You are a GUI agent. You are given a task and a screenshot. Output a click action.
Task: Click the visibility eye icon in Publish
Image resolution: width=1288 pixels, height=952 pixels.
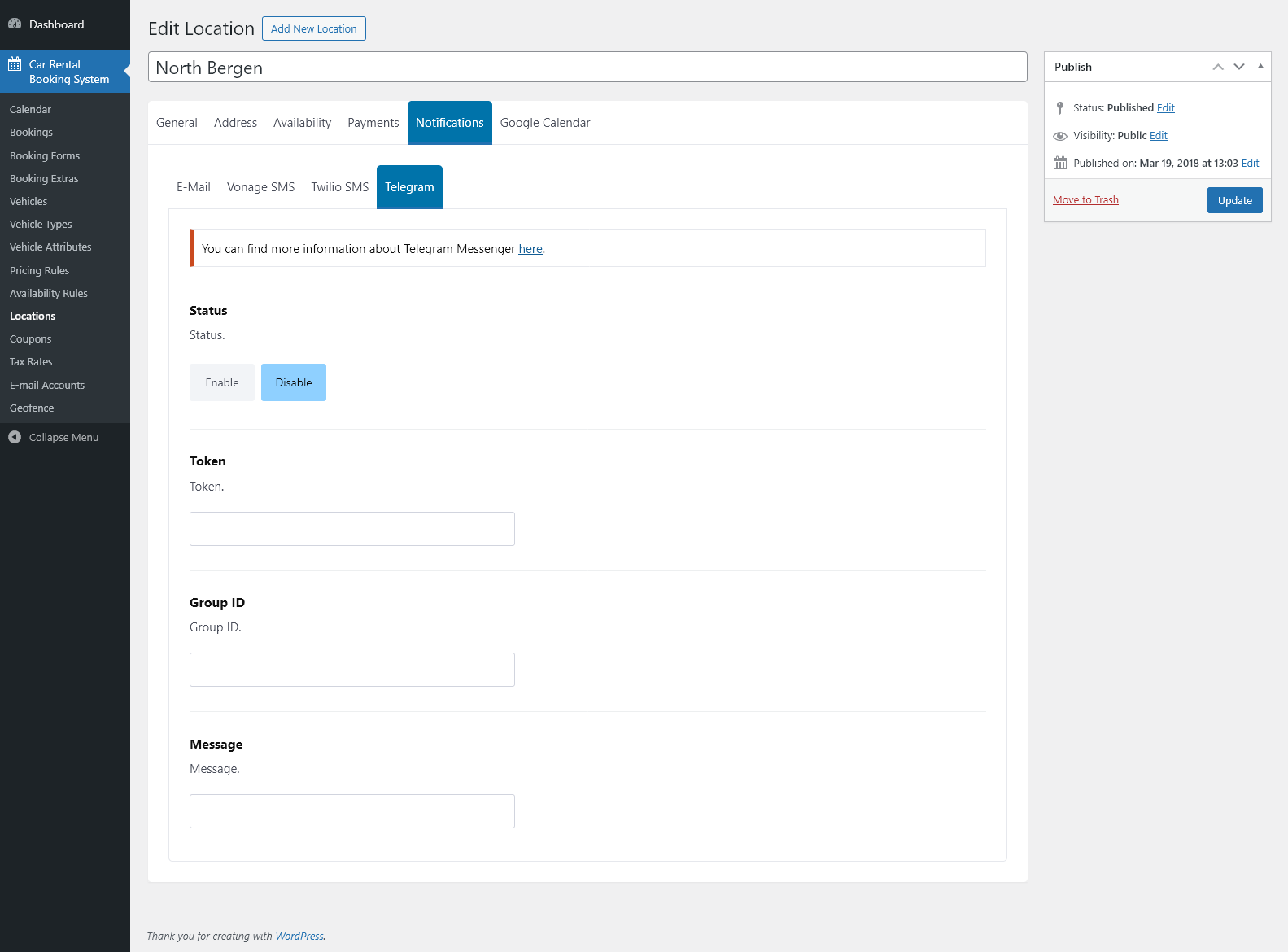[x=1060, y=136]
